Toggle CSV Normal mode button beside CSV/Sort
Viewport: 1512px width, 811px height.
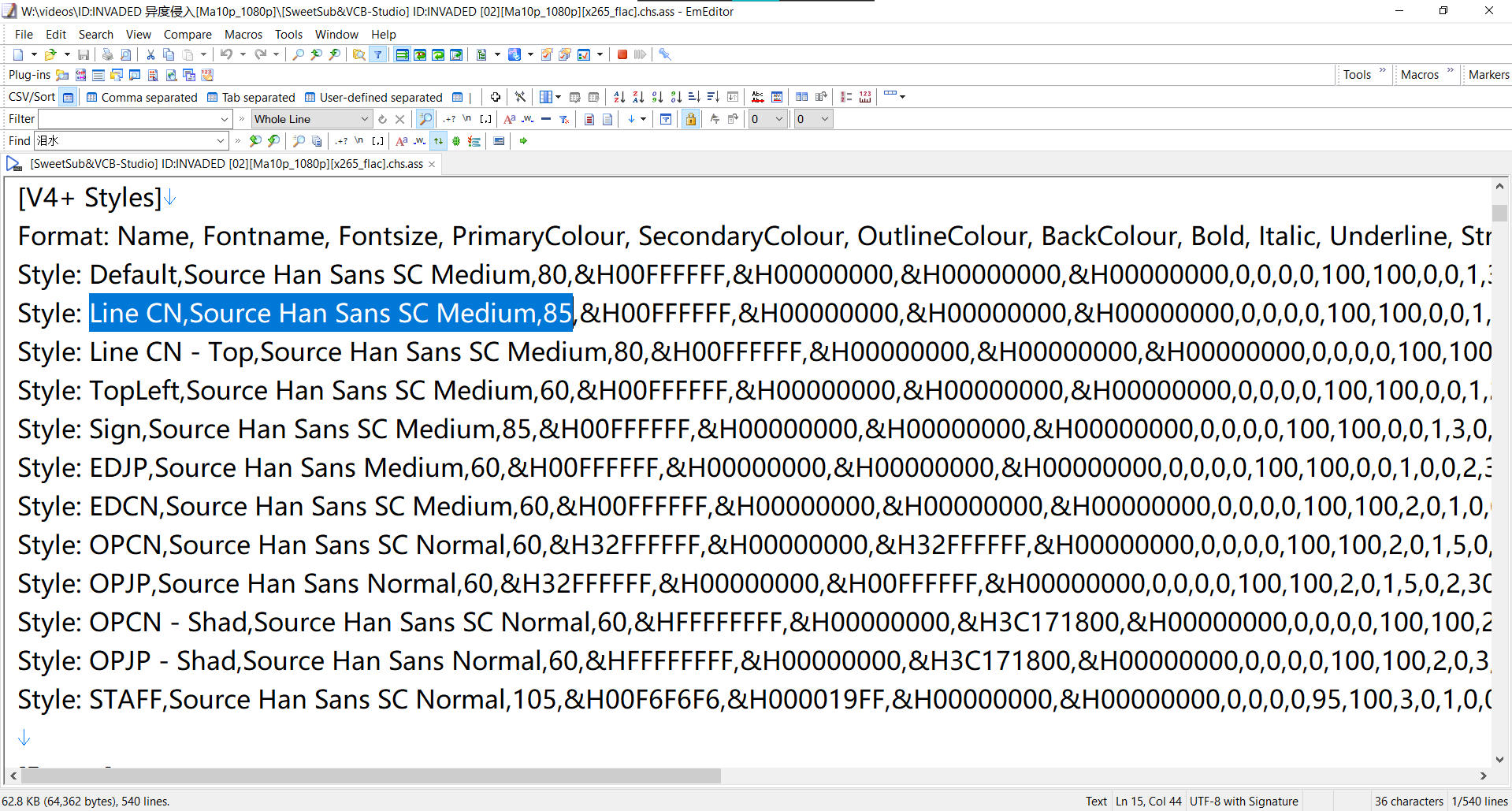point(69,97)
